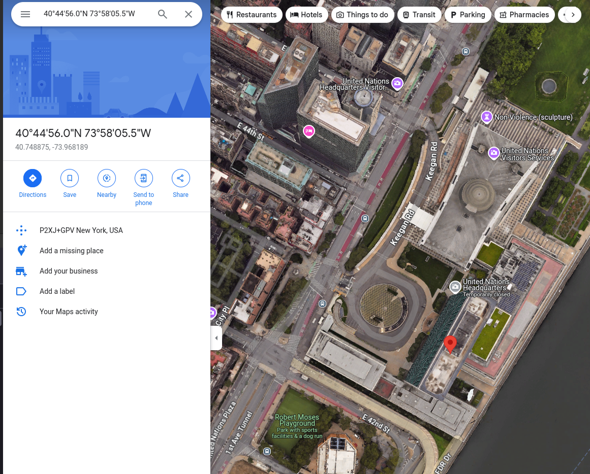
Task: Select the Hotels category chip
Action: click(x=307, y=15)
